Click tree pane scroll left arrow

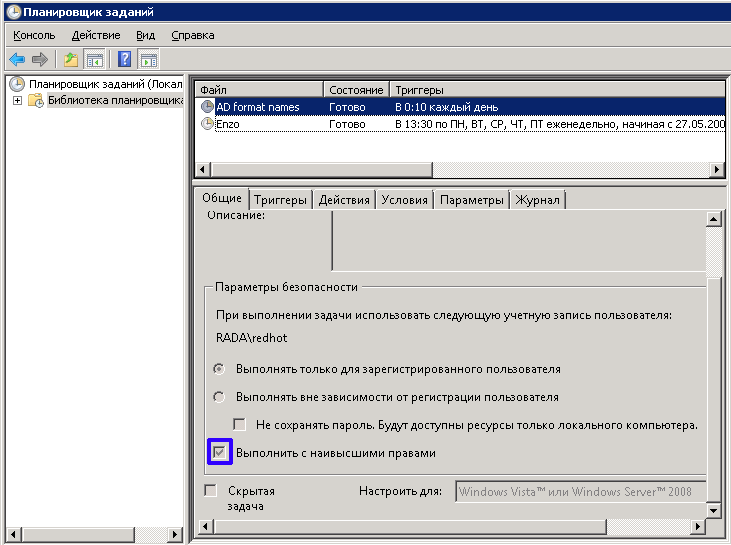[x=13, y=534]
